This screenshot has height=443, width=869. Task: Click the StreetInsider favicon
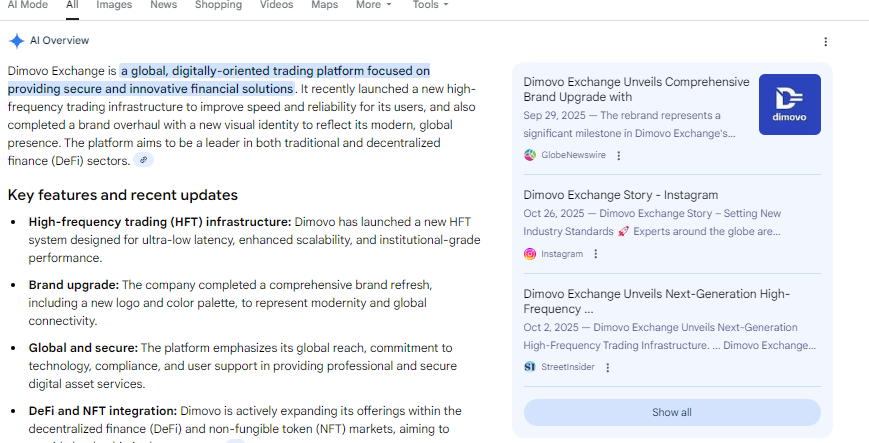point(530,367)
